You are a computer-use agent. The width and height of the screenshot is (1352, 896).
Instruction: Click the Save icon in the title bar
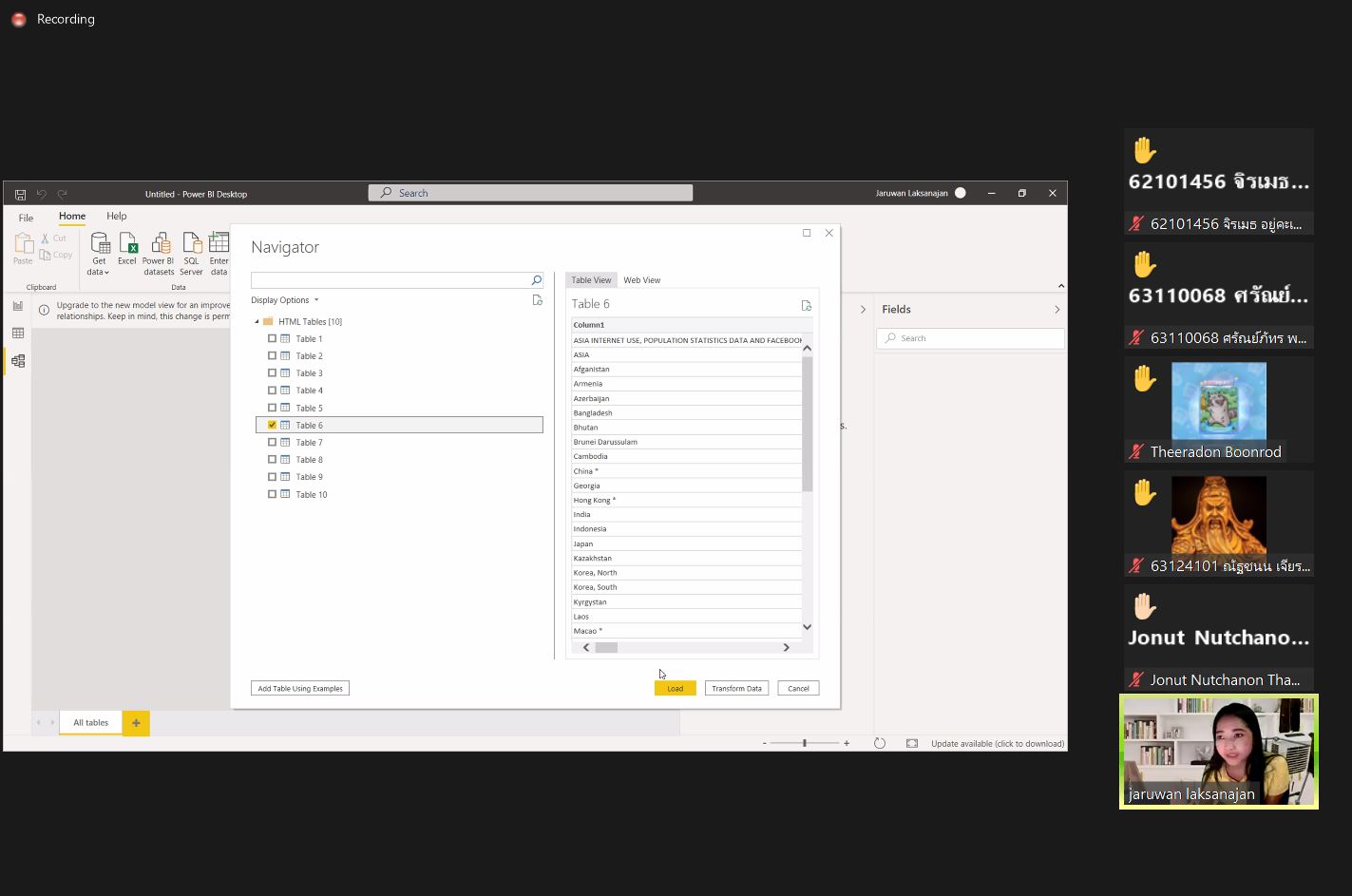coord(20,194)
